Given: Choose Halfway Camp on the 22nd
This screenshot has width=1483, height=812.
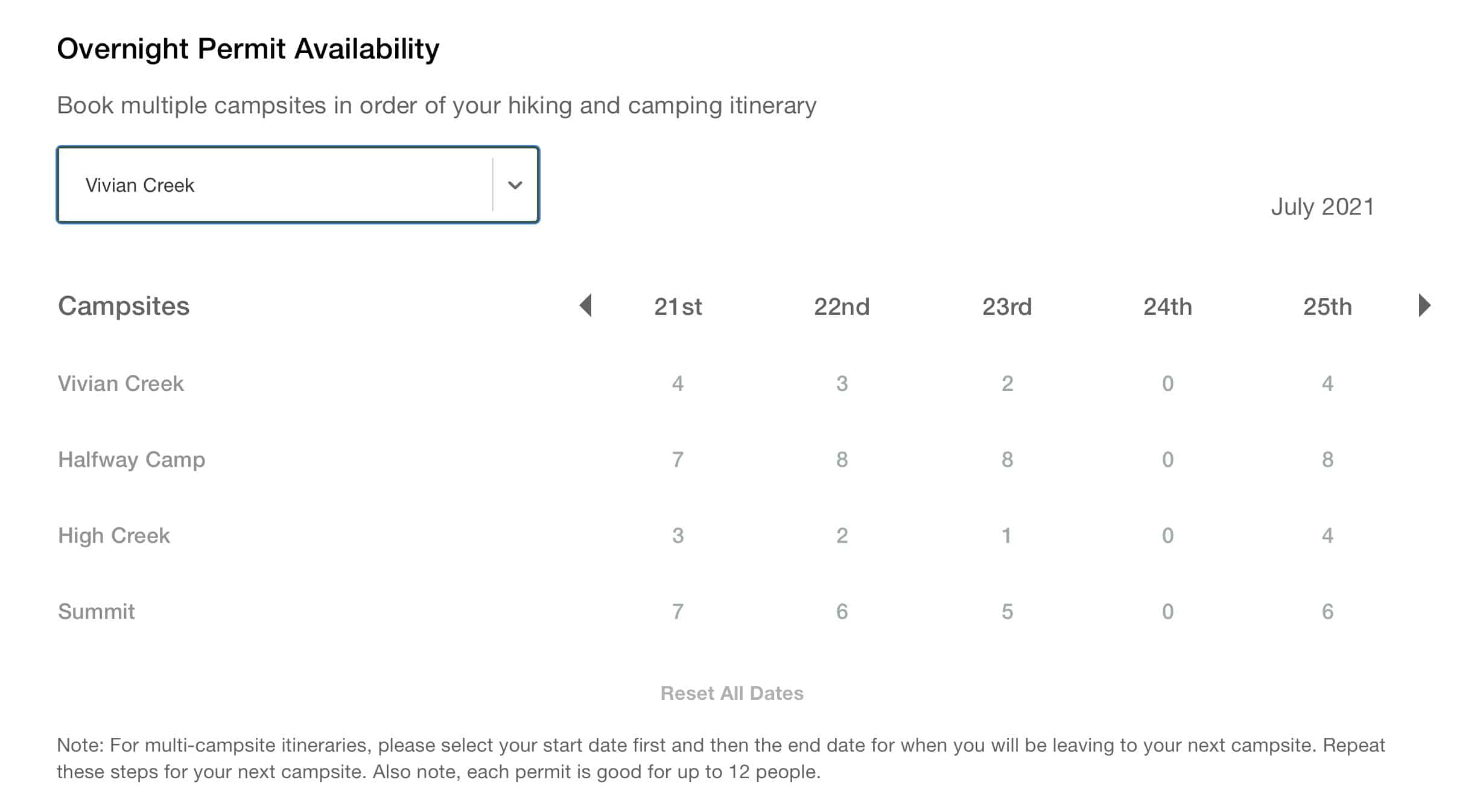Looking at the screenshot, I should pos(842,460).
